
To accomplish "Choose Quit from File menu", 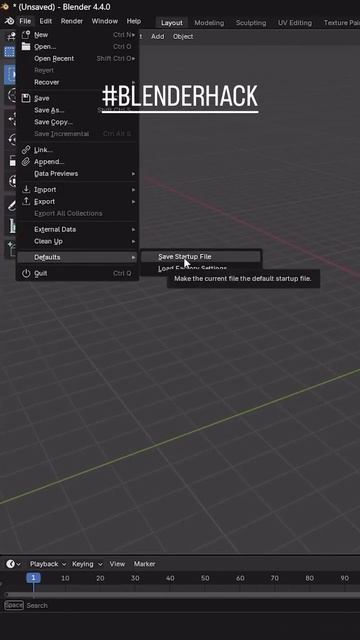I will coord(78,273).
